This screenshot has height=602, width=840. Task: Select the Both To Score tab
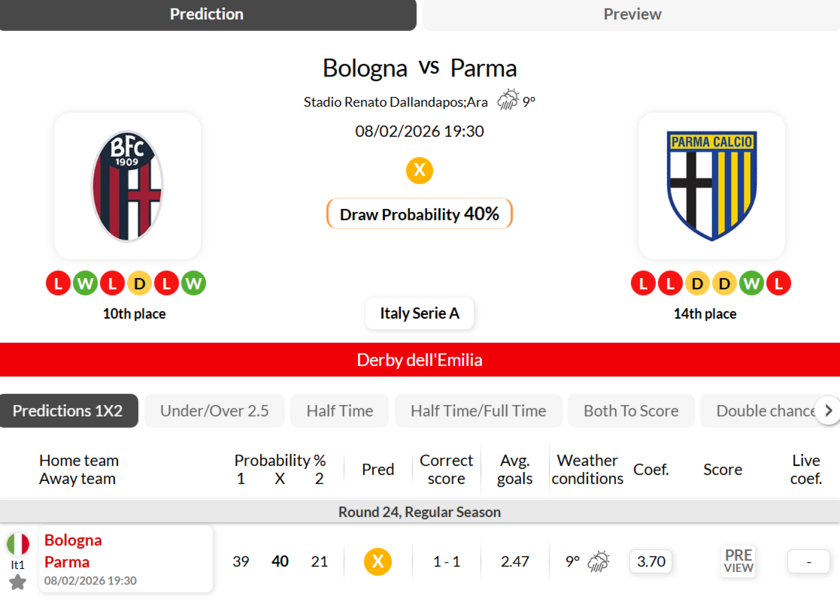click(630, 411)
